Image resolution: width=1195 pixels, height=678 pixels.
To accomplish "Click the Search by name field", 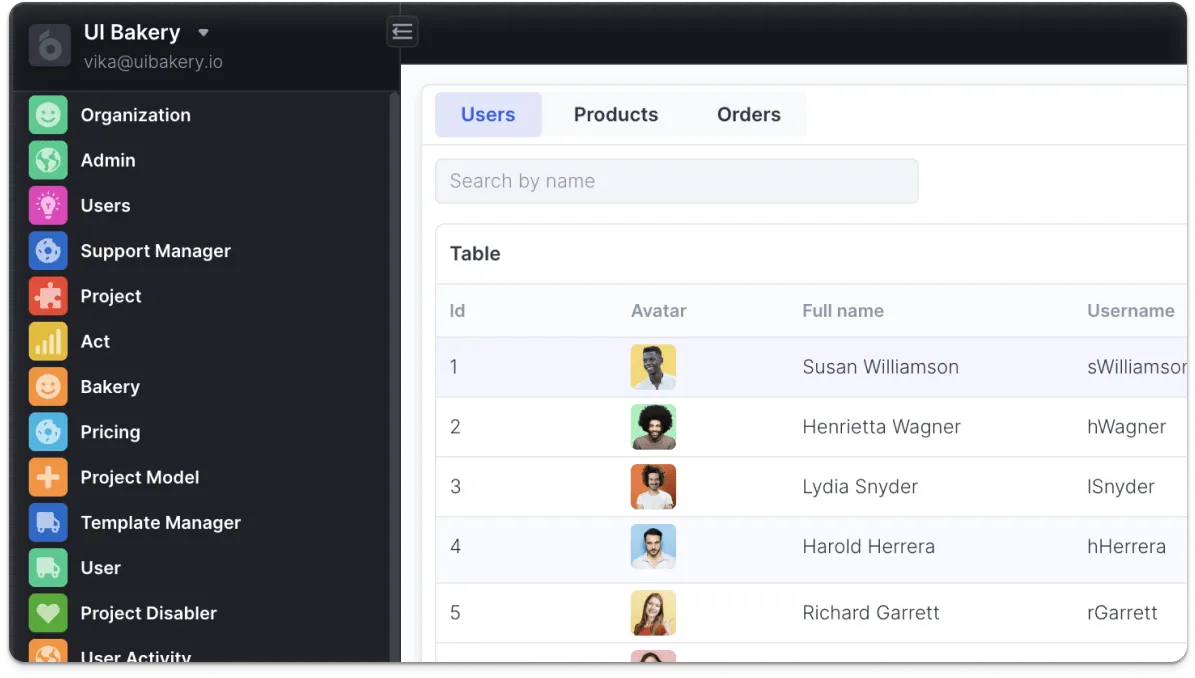I will click(676, 181).
